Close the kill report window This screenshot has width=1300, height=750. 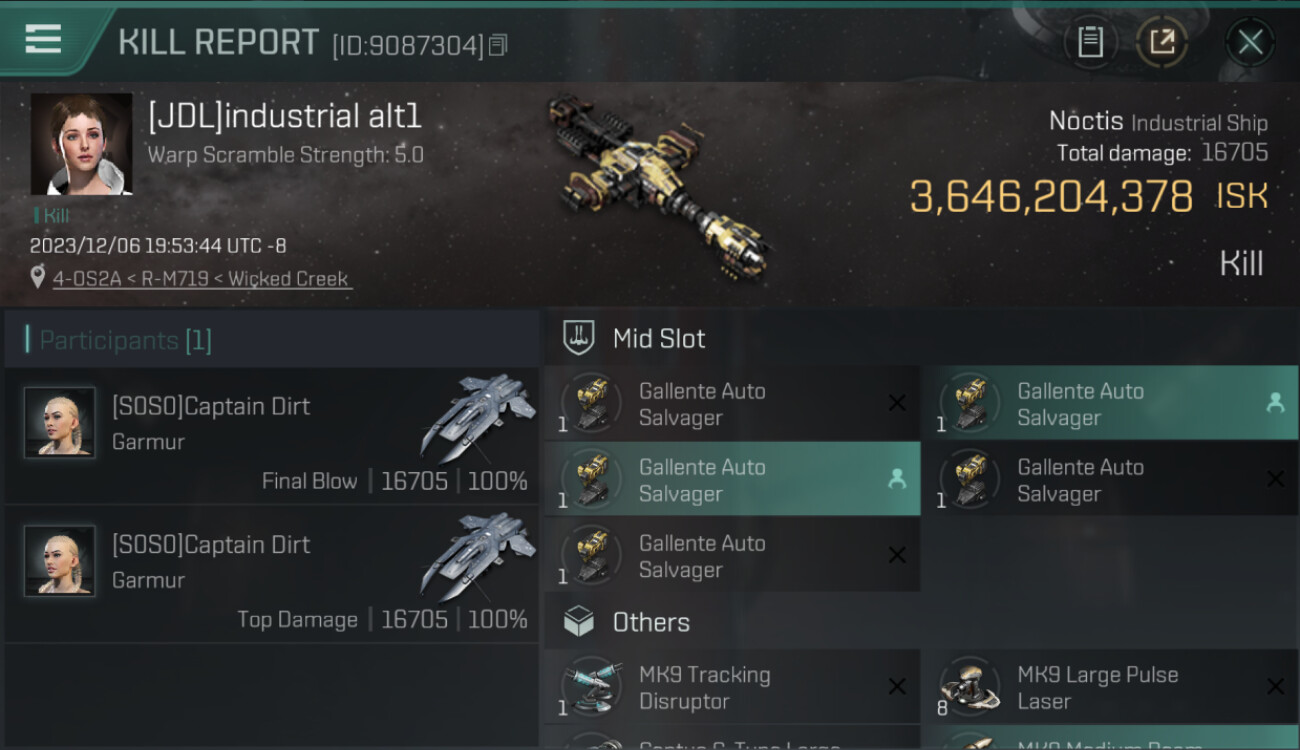[x=1250, y=42]
